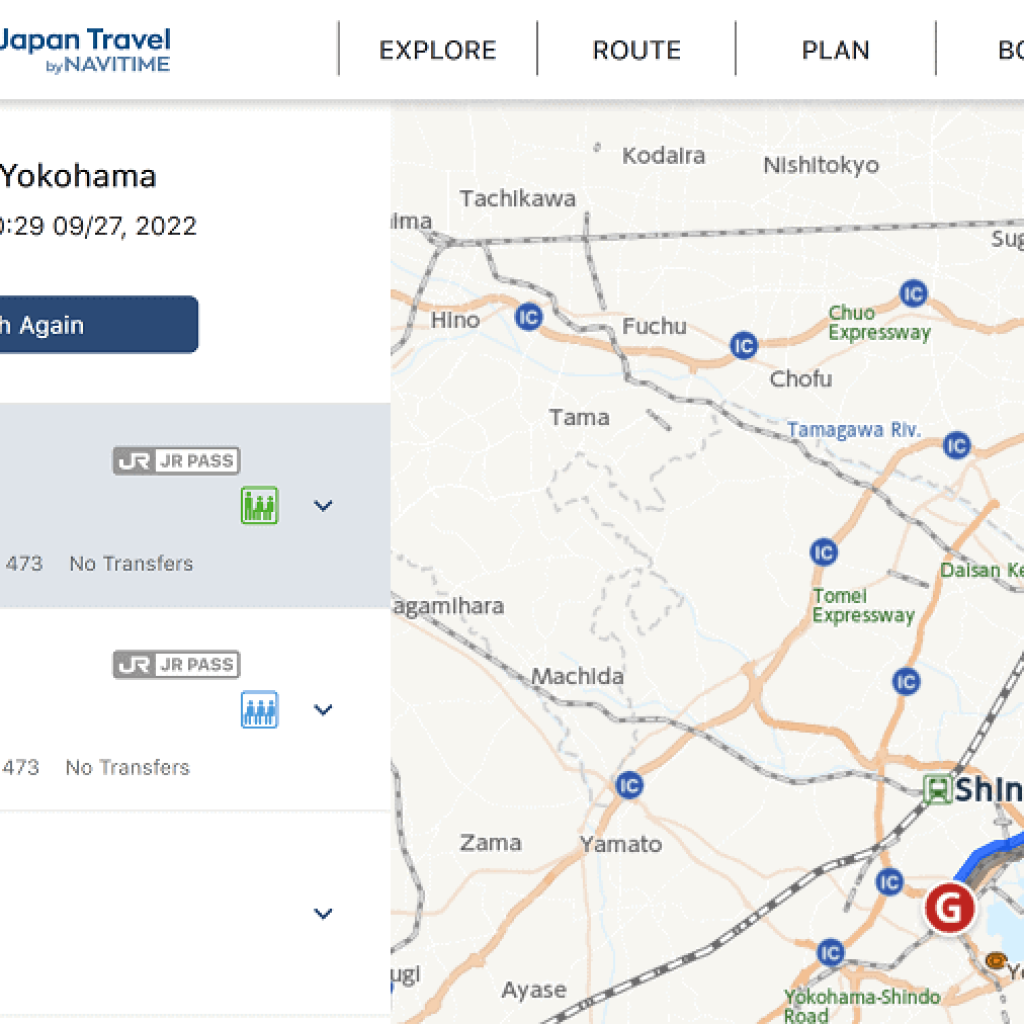Open the ROUTE menu

click(636, 50)
